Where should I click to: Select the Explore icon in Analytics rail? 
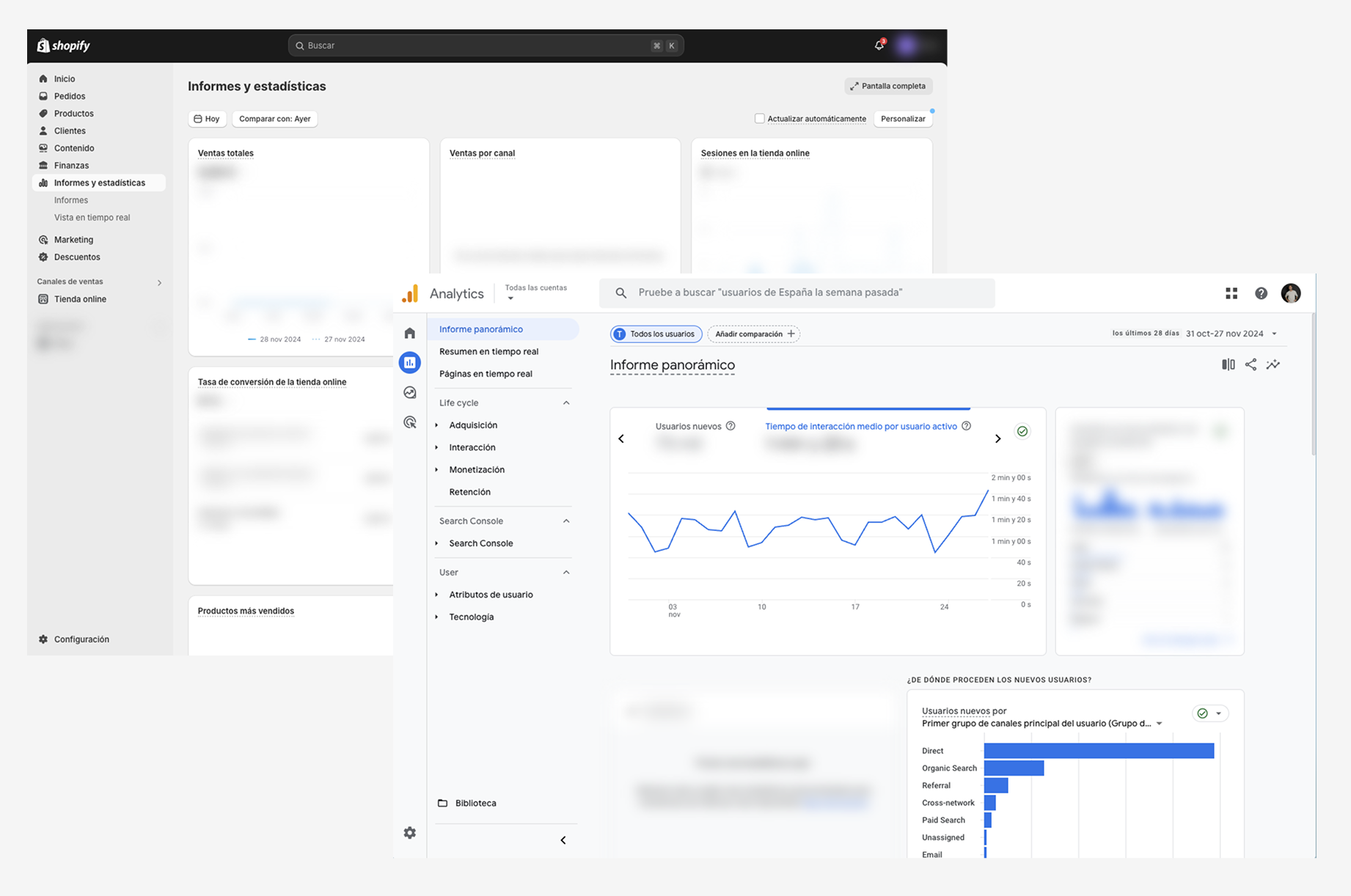[x=410, y=392]
